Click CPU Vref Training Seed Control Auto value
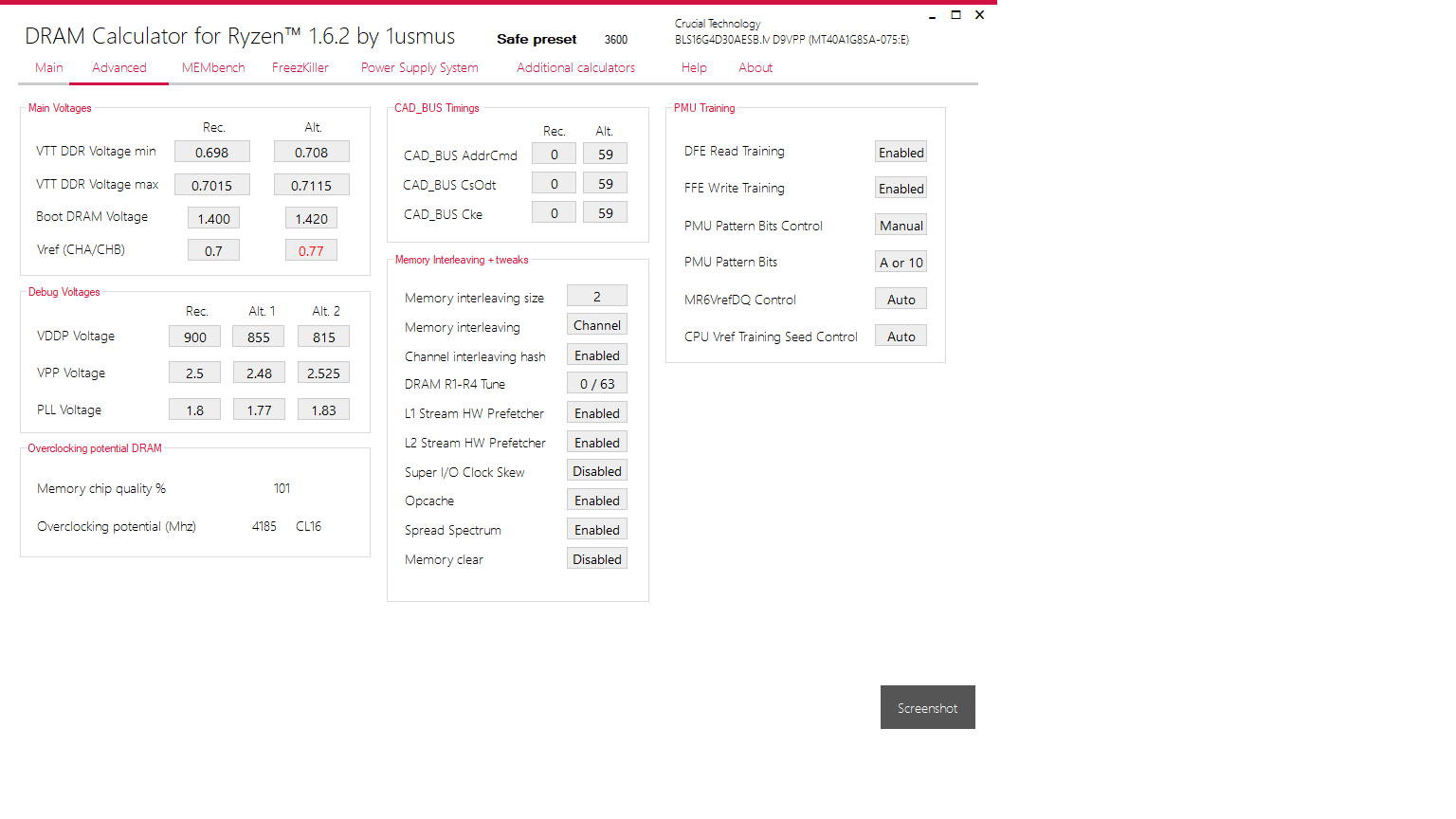The width and height of the screenshot is (1456, 819). click(x=901, y=336)
